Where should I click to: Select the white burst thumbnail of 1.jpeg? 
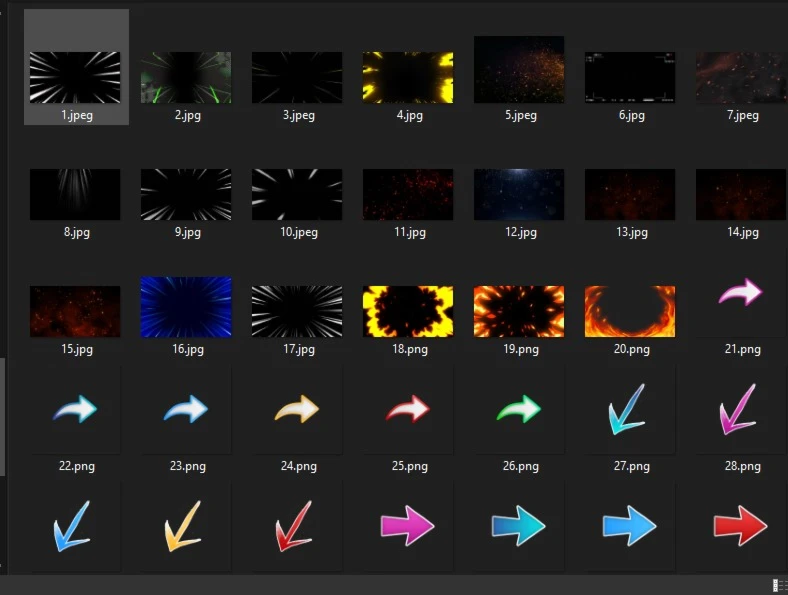[x=75, y=77]
